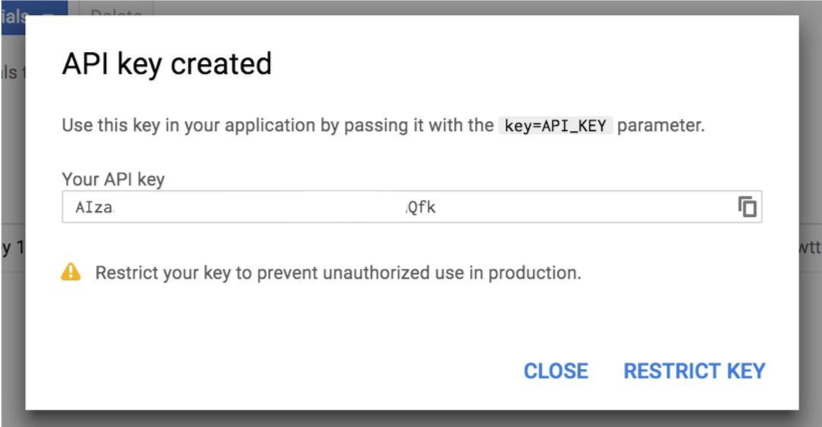This screenshot has height=427, width=822.
Task: Click the key=API_KEY code snippet
Action: click(555, 126)
